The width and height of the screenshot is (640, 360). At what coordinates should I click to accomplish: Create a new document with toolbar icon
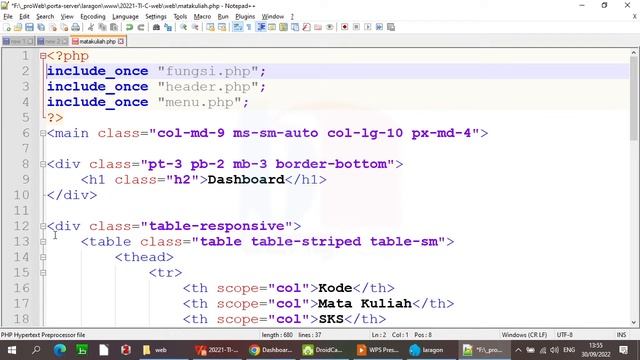coord(7,27)
